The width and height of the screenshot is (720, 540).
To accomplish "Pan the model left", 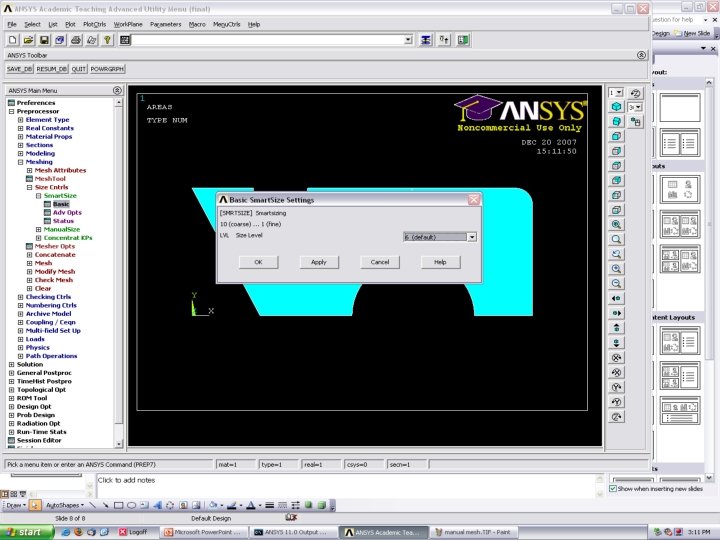I will [617, 298].
